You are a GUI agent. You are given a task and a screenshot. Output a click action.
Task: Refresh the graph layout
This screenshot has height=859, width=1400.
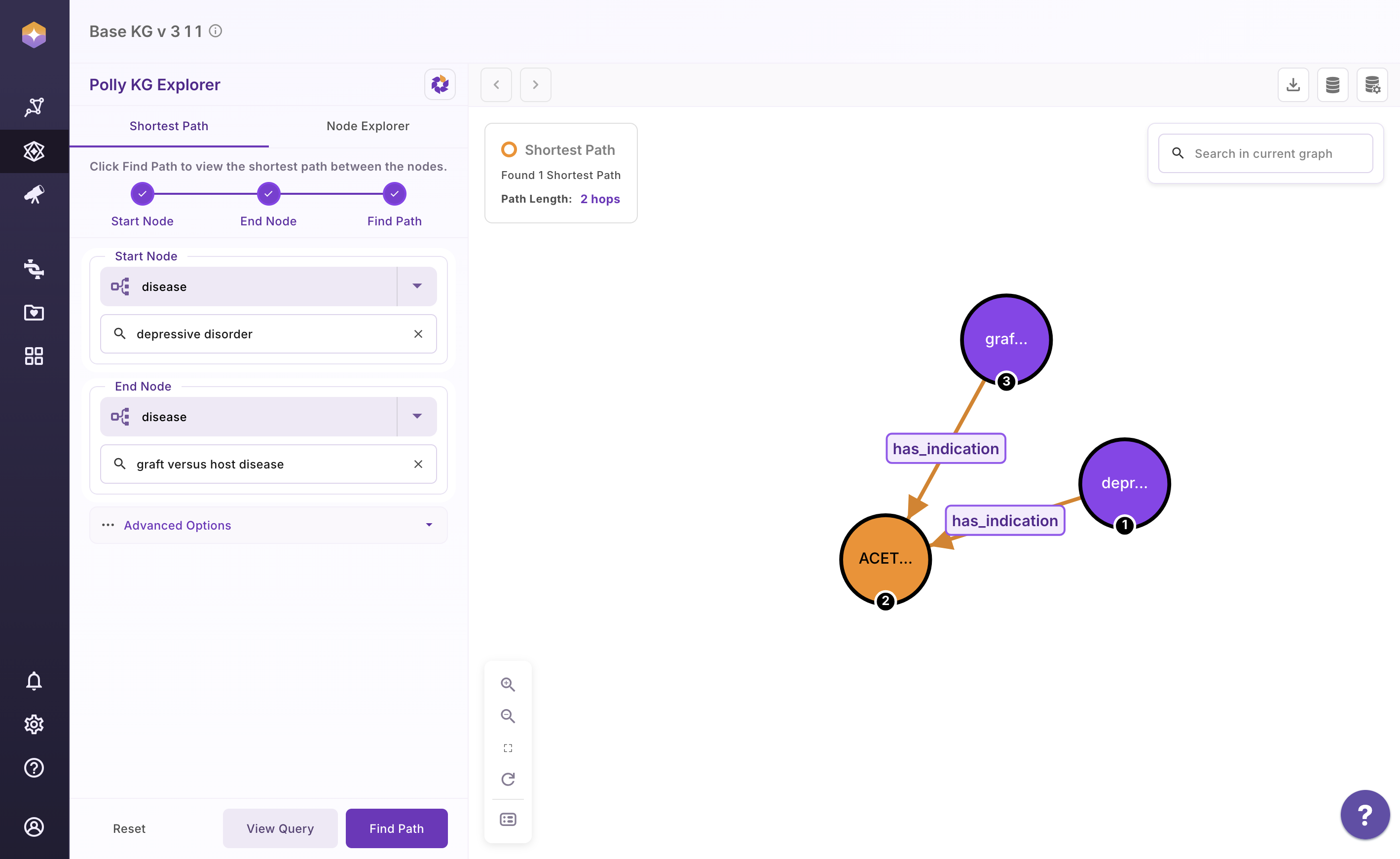pos(508,779)
